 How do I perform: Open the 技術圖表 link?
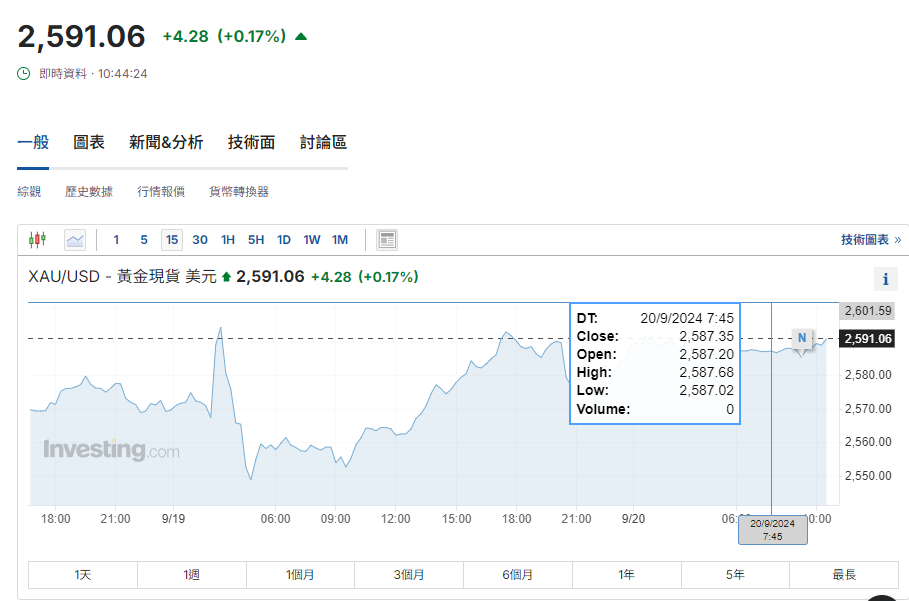[870, 240]
